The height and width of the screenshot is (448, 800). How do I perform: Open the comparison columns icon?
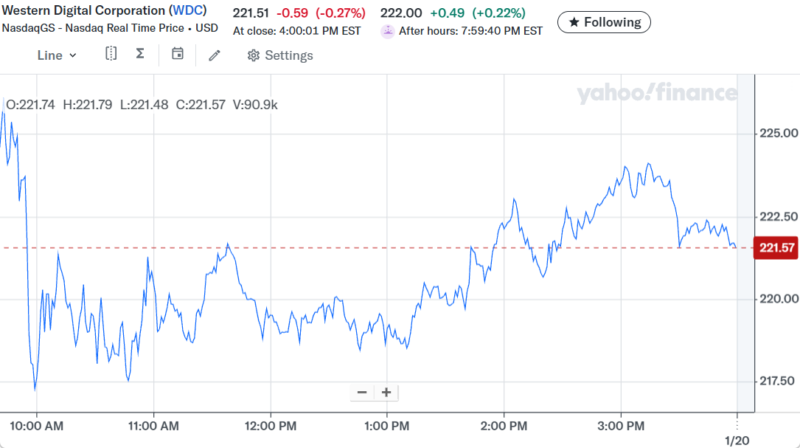click(111, 54)
